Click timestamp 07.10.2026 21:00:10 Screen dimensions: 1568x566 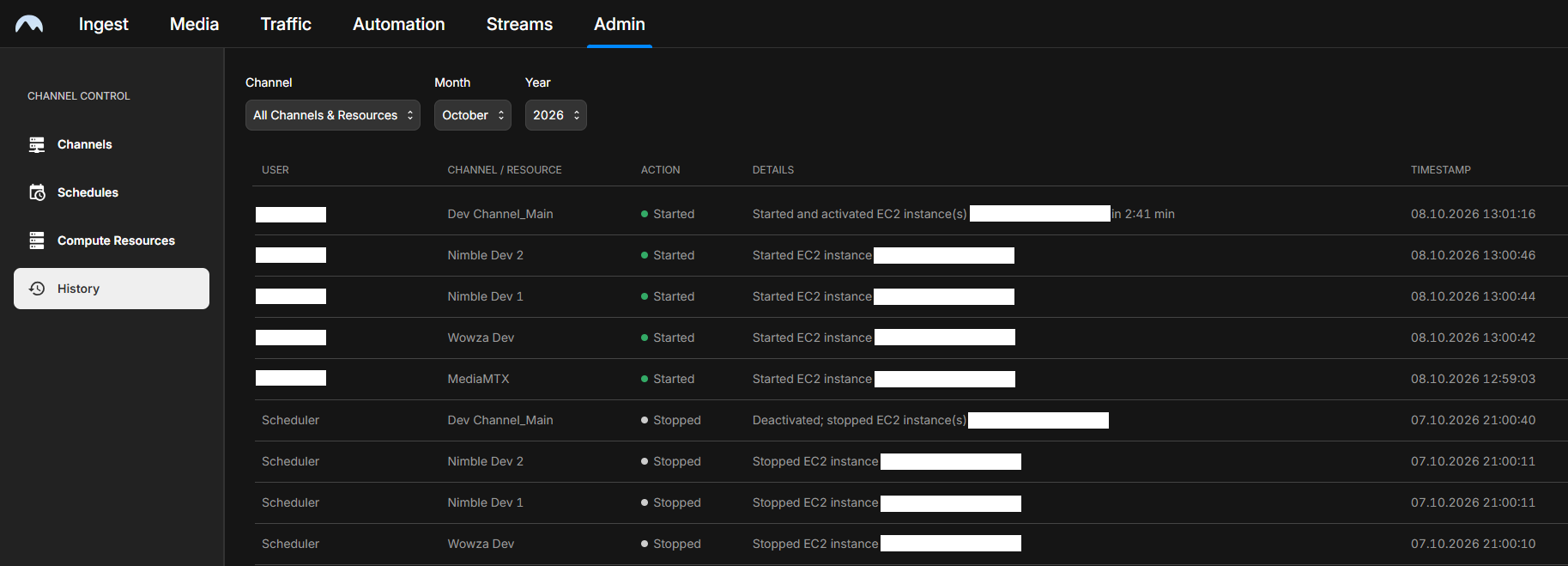[1474, 544]
